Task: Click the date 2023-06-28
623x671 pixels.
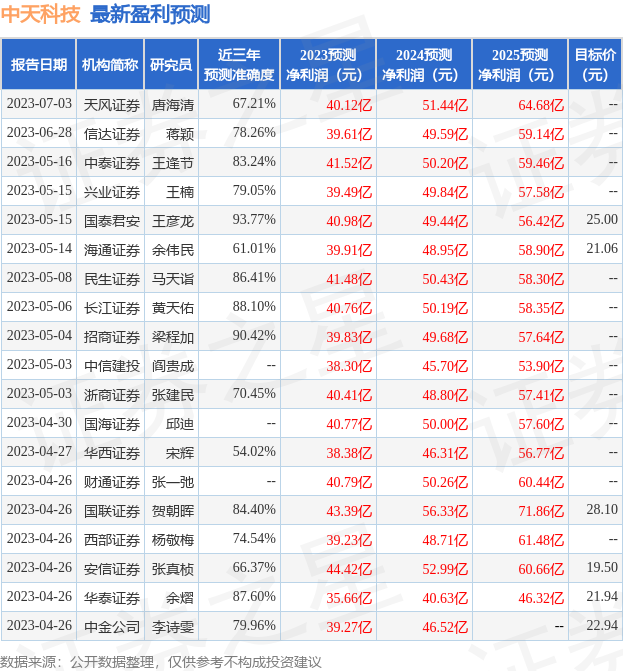Action: pos(39,133)
